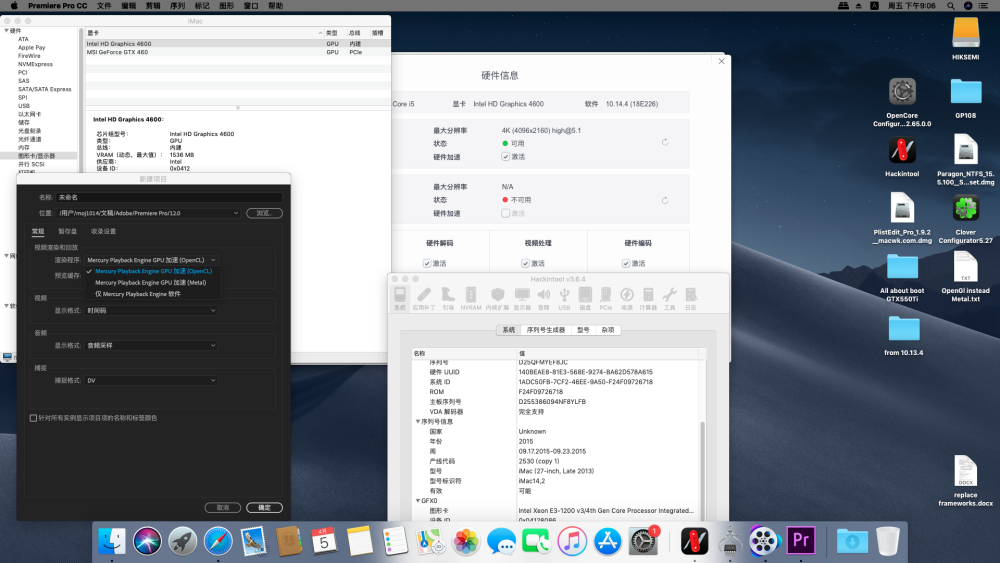1000x563 pixels.
Task: Collapse the 序列号信息 group in Hackintool
Action: point(418,421)
